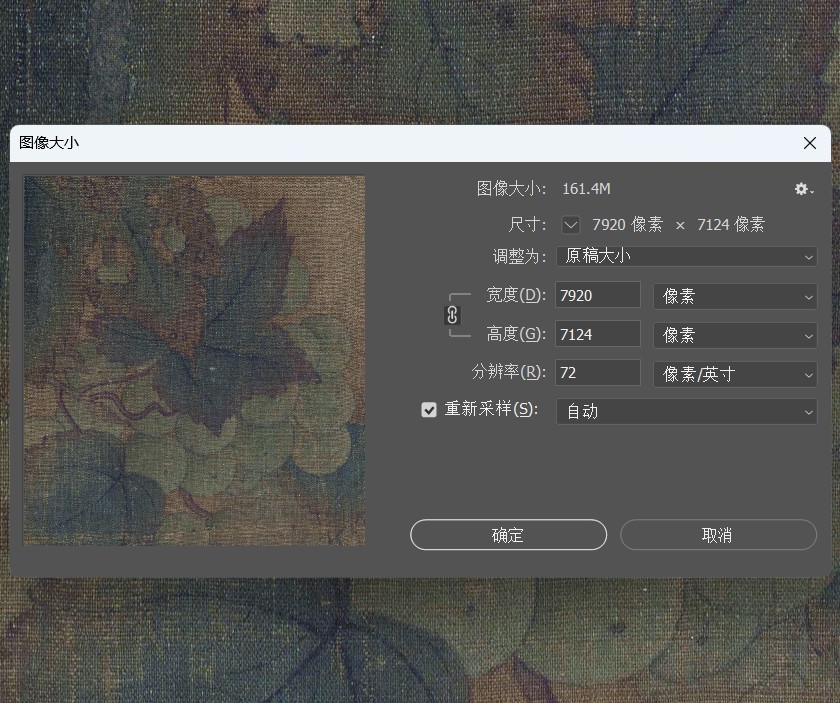Close the 图像大小 dialog

pos(810,143)
